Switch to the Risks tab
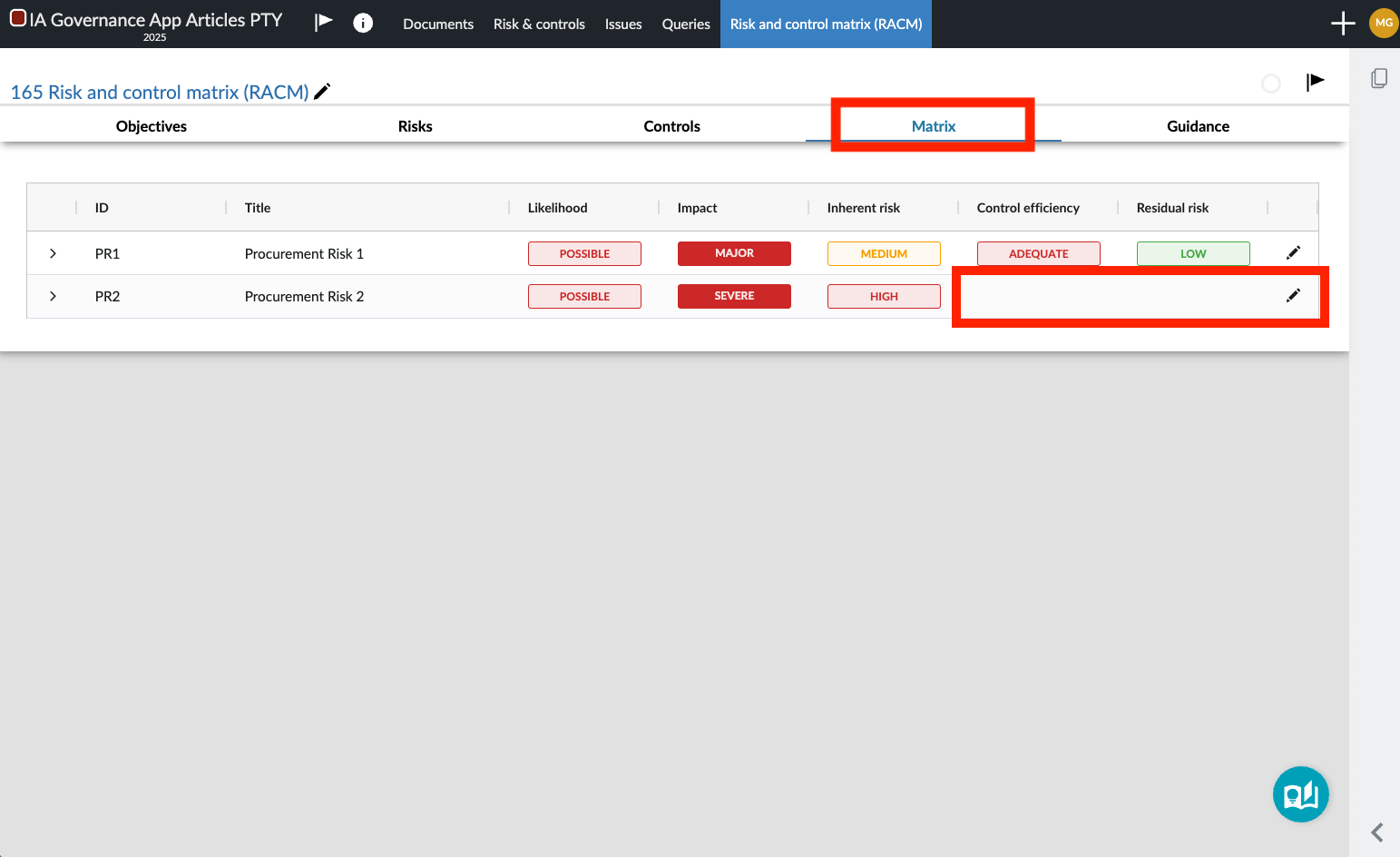This screenshot has height=857, width=1400. tap(416, 126)
